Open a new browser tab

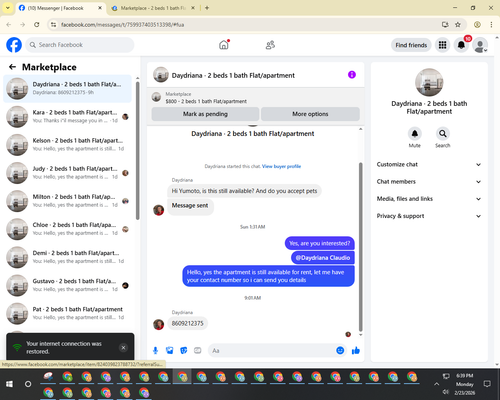(x=207, y=8)
